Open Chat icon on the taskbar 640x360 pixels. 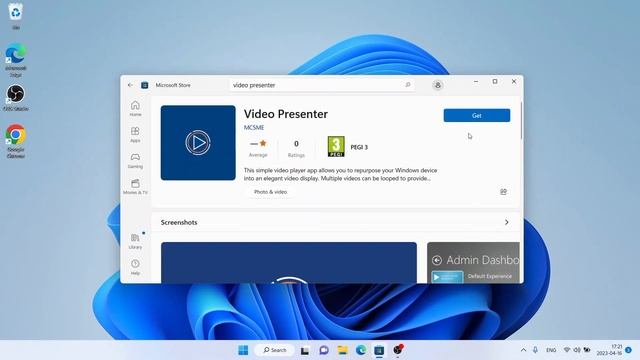(324, 350)
